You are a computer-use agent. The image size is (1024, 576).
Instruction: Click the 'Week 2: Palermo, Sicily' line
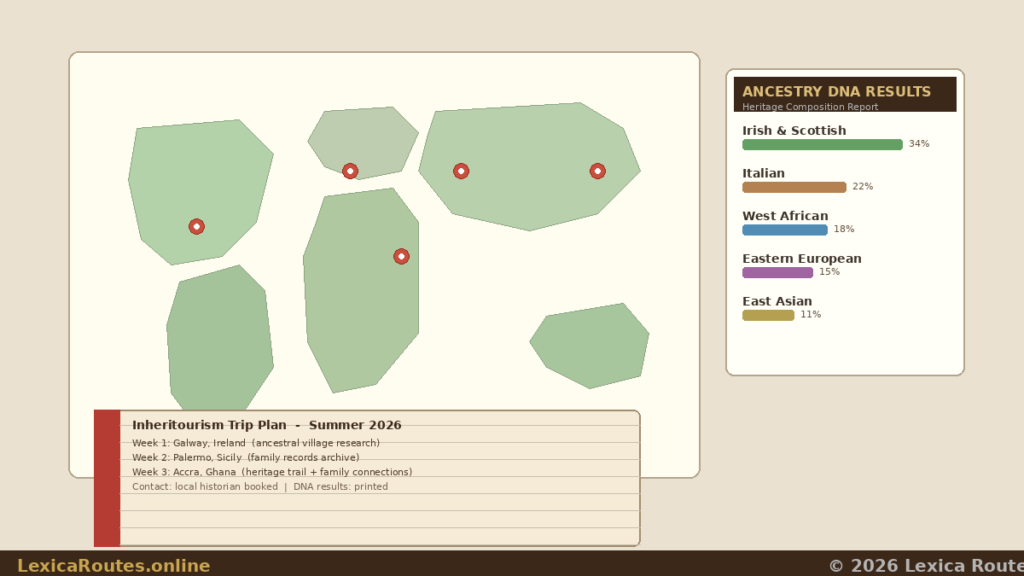tap(246, 457)
